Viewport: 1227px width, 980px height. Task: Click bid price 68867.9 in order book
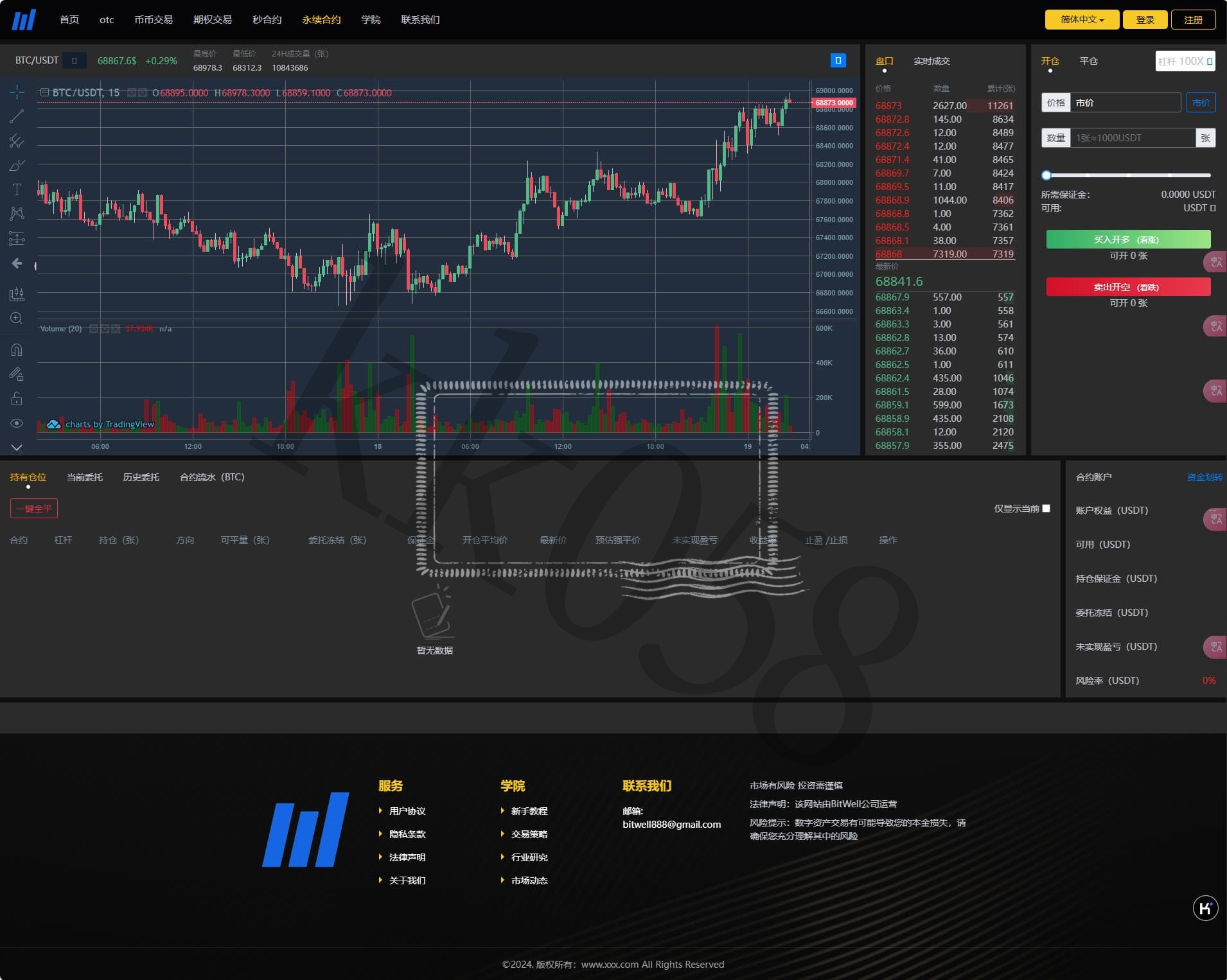[x=892, y=297]
